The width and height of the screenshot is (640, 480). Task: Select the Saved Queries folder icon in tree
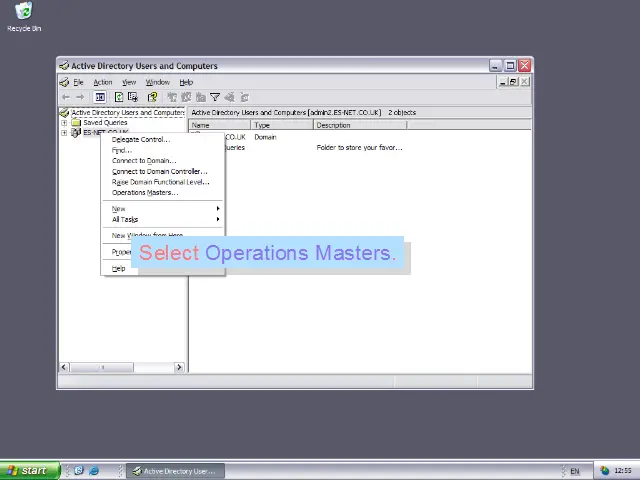pos(76,122)
